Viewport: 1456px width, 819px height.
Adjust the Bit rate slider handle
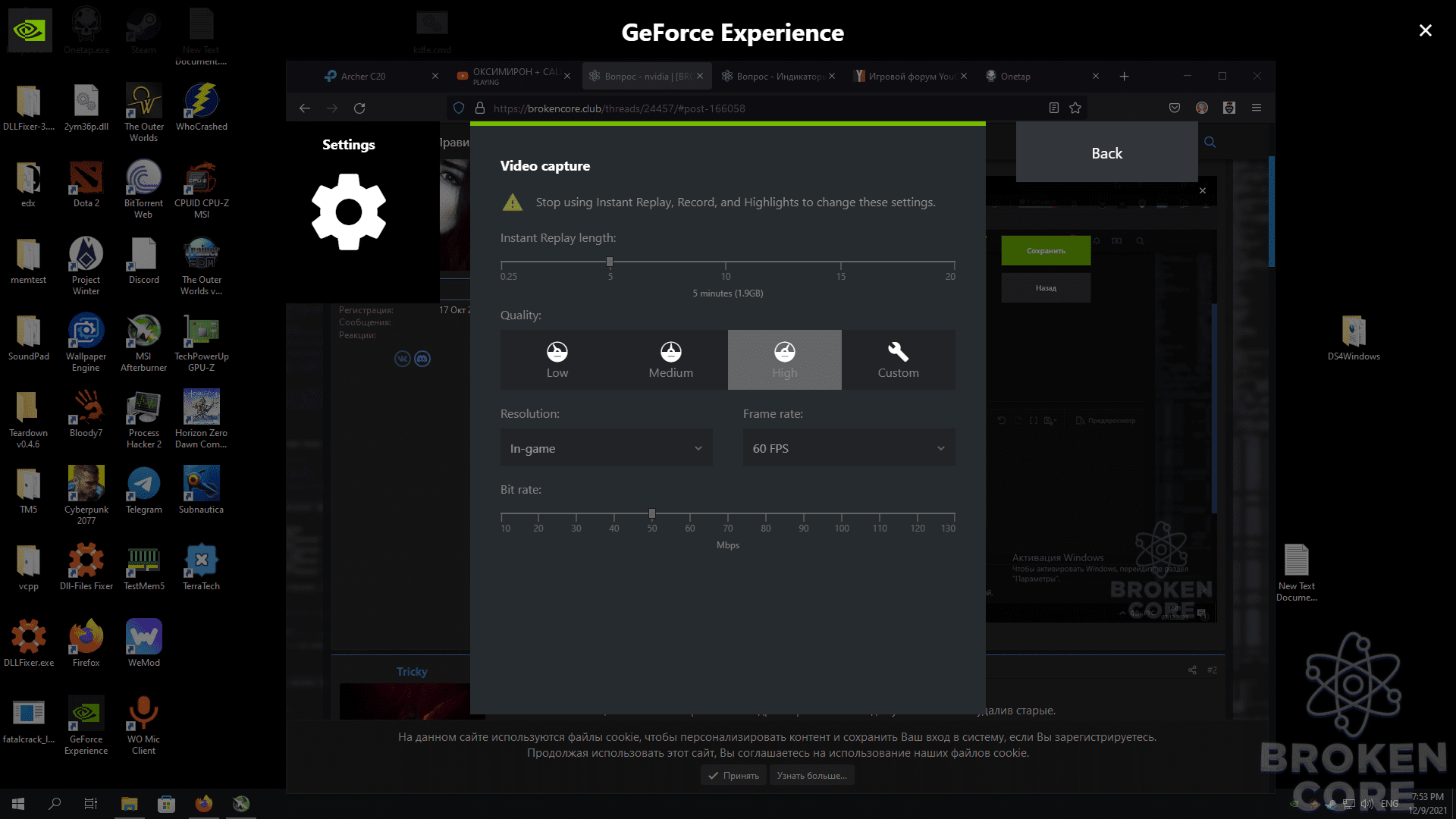[652, 513]
